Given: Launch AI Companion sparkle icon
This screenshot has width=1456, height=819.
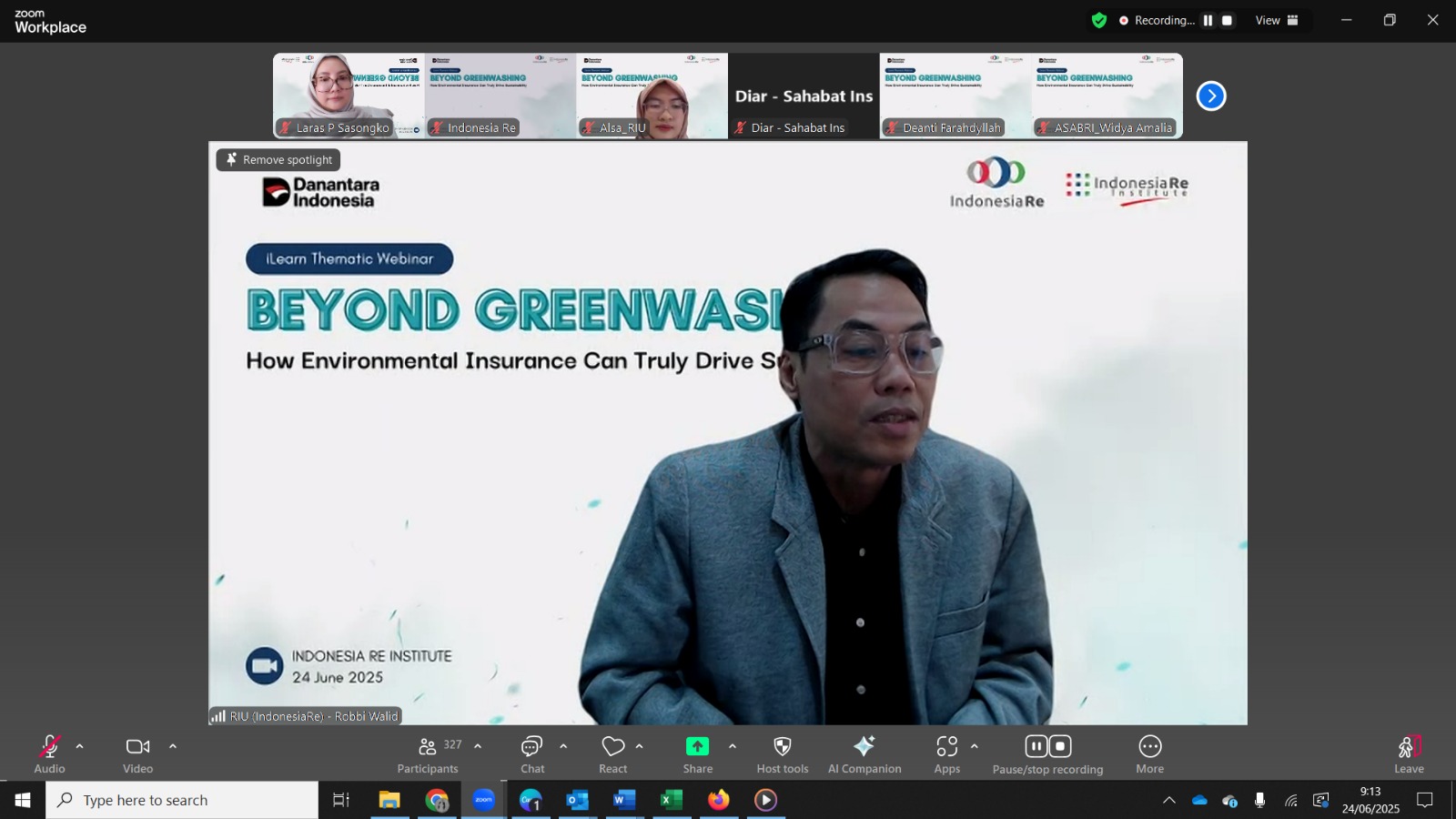Looking at the screenshot, I should coord(864,746).
